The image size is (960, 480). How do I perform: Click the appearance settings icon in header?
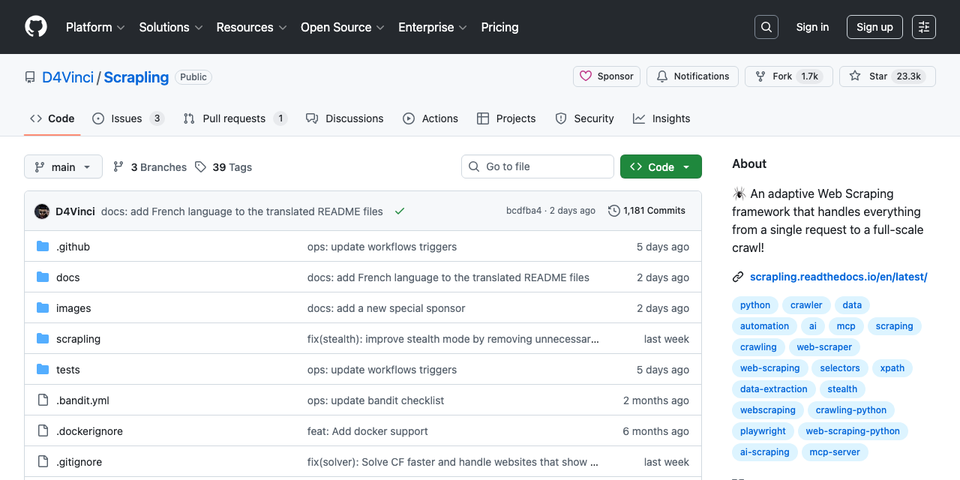pyautogui.click(x=924, y=27)
